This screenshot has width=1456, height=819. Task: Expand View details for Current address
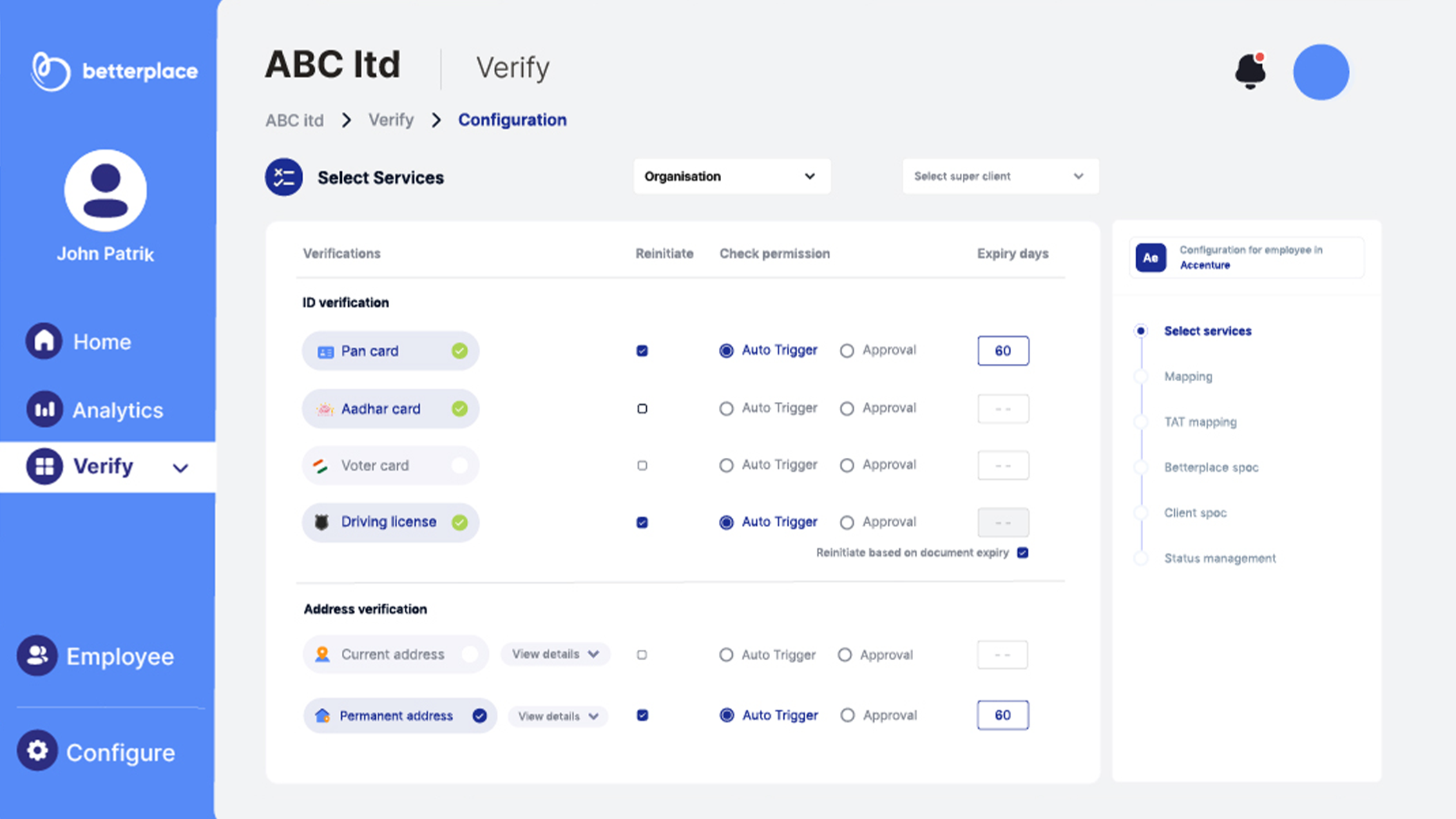tap(555, 654)
